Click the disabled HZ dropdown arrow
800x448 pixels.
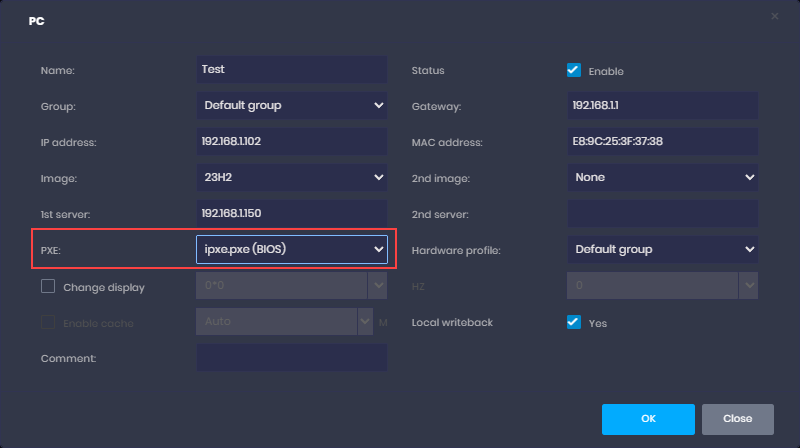coord(748,286)
